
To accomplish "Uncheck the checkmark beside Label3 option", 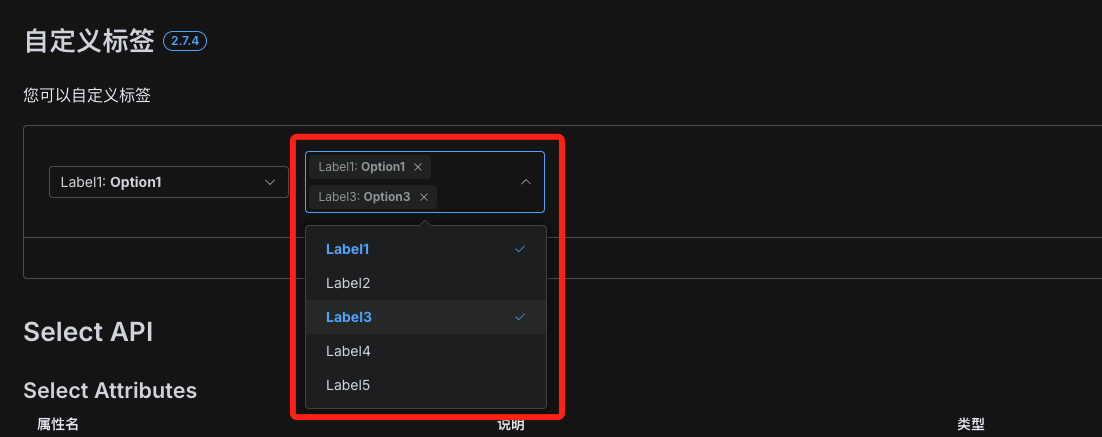I will (x=520, y=317).
